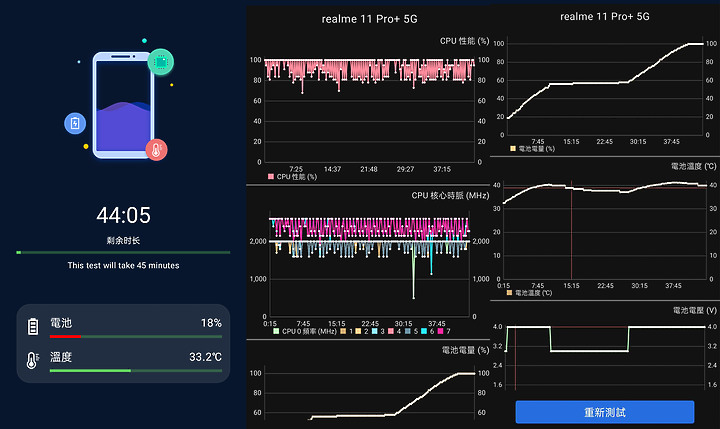Viewport: 720px width, 429px height.
Task: Click the battery temperature graph curve
Action: (605, 191)
